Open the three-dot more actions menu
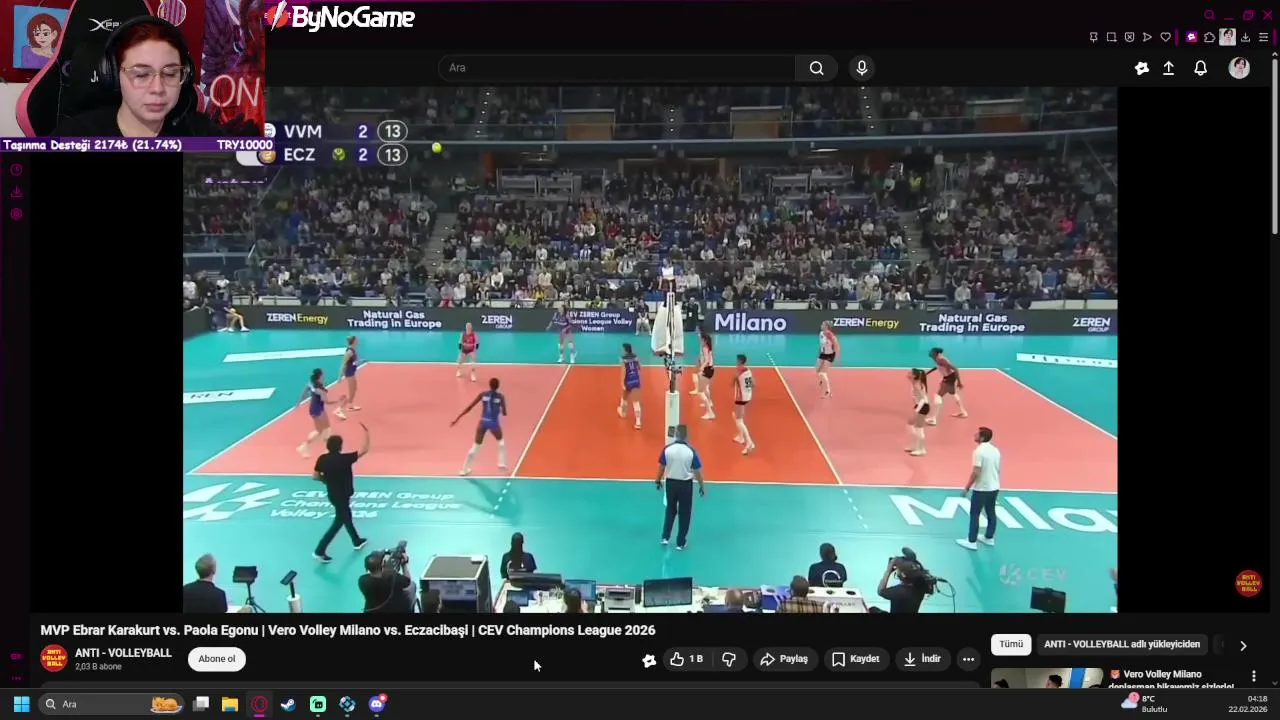 point(968,659)
